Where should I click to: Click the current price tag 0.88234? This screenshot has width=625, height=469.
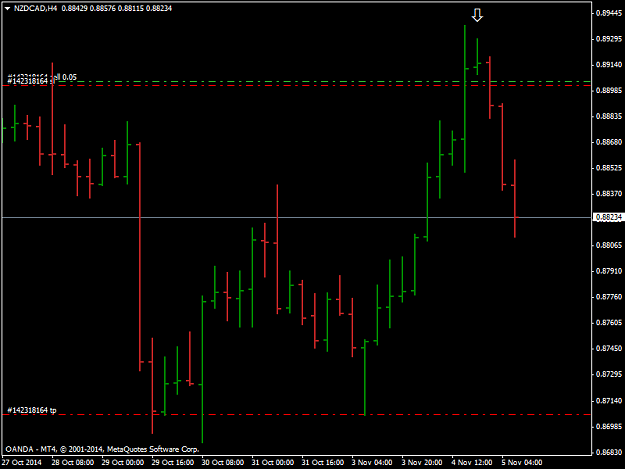608,217
